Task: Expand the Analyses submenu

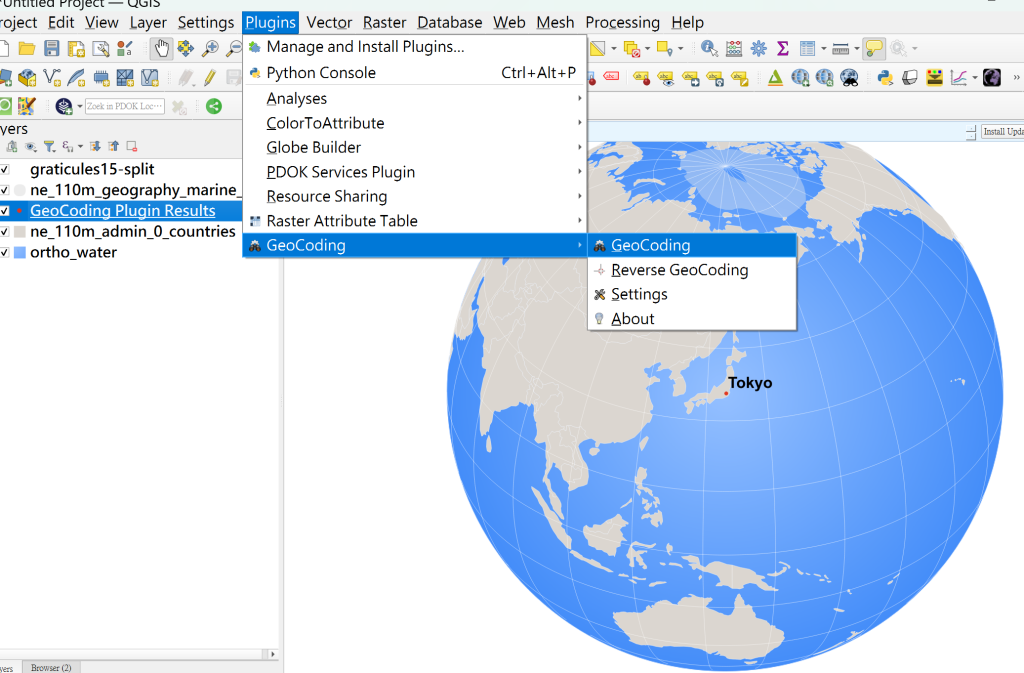Action: point(415,99)
